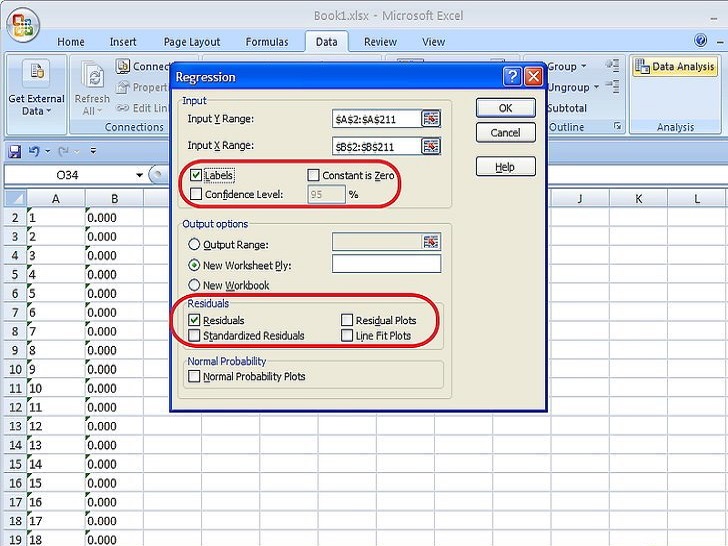Click the Input Y Range text field
Viewport: 728px width, 546px height.
pyautogui.click(x=377, y=119)
